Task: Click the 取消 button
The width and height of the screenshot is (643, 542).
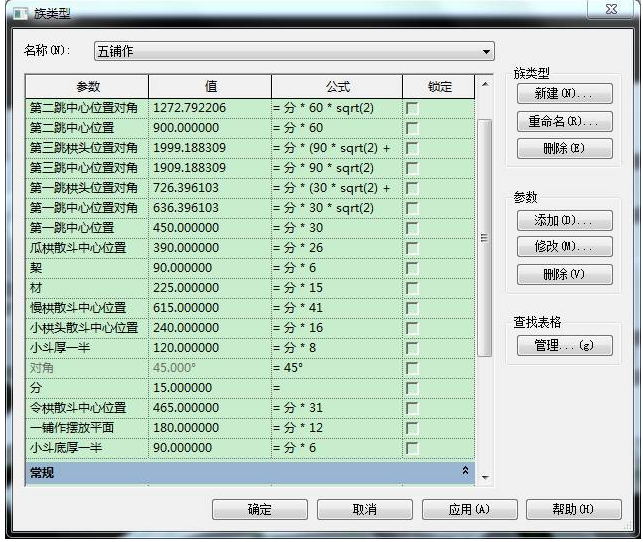Action: (x=365, y=510)
